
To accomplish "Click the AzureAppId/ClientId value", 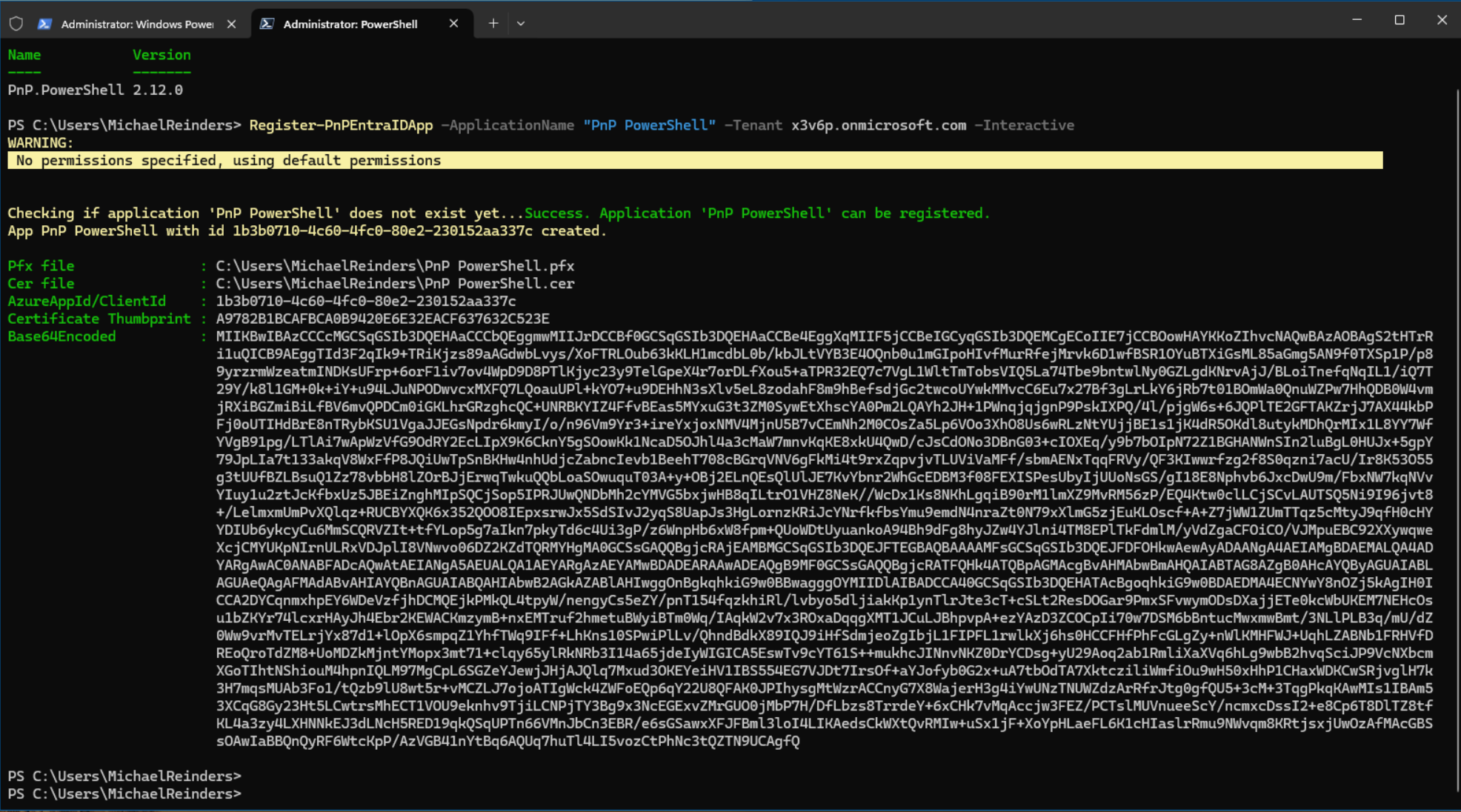I will point(365,301).
